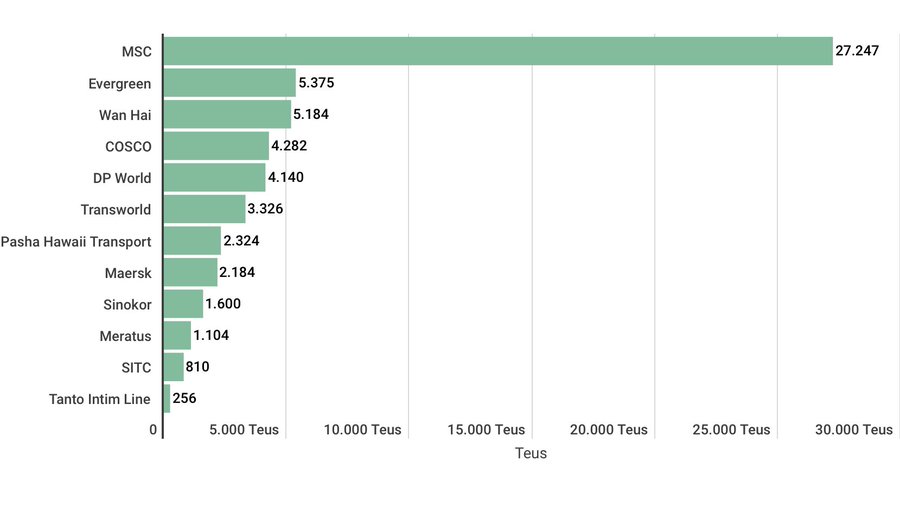Screen dimensions: 900x505
Task: Click the MSC bar in the chart
Action: 497,51
